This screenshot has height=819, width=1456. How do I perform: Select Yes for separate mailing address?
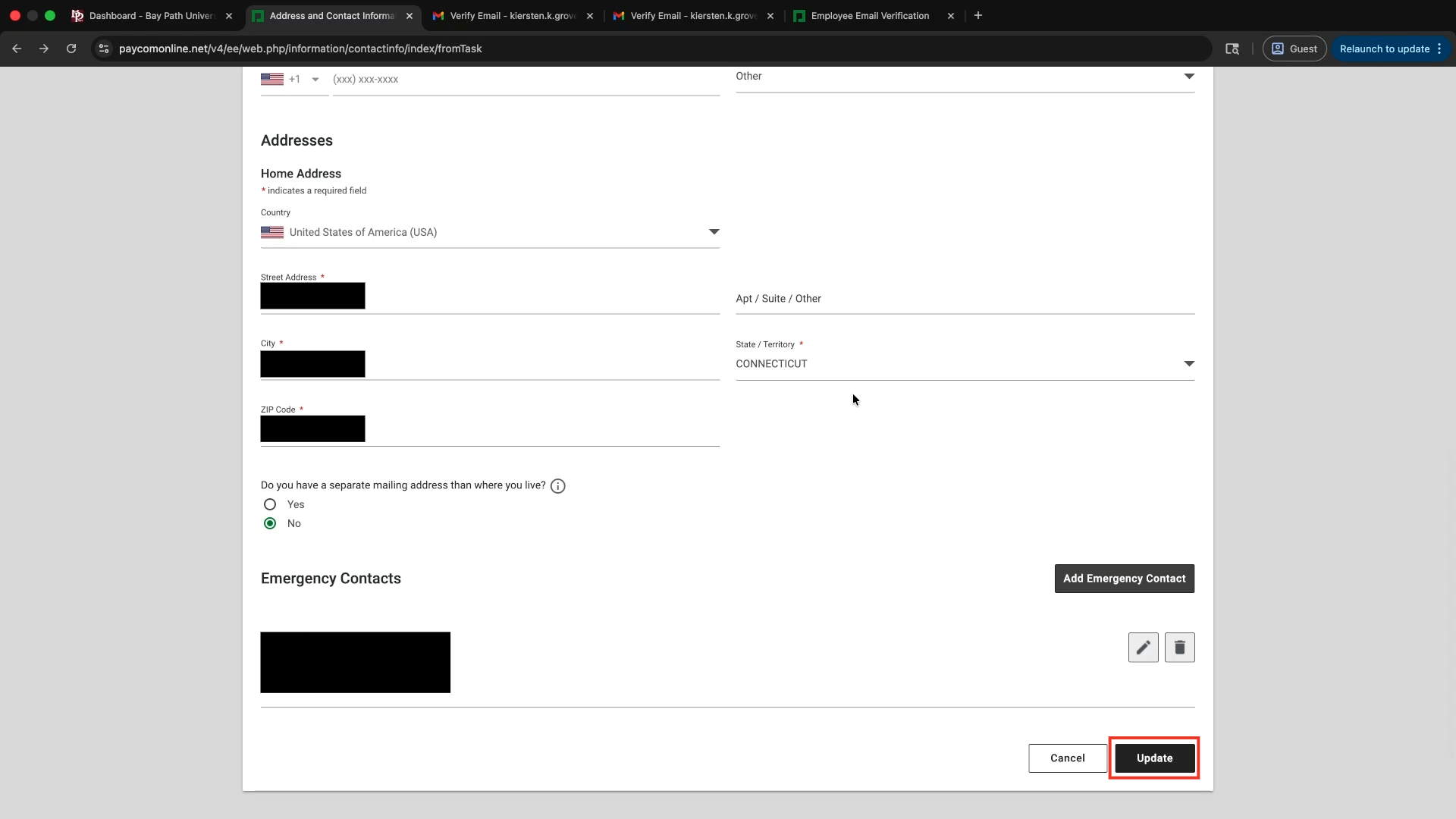(270, 504)
